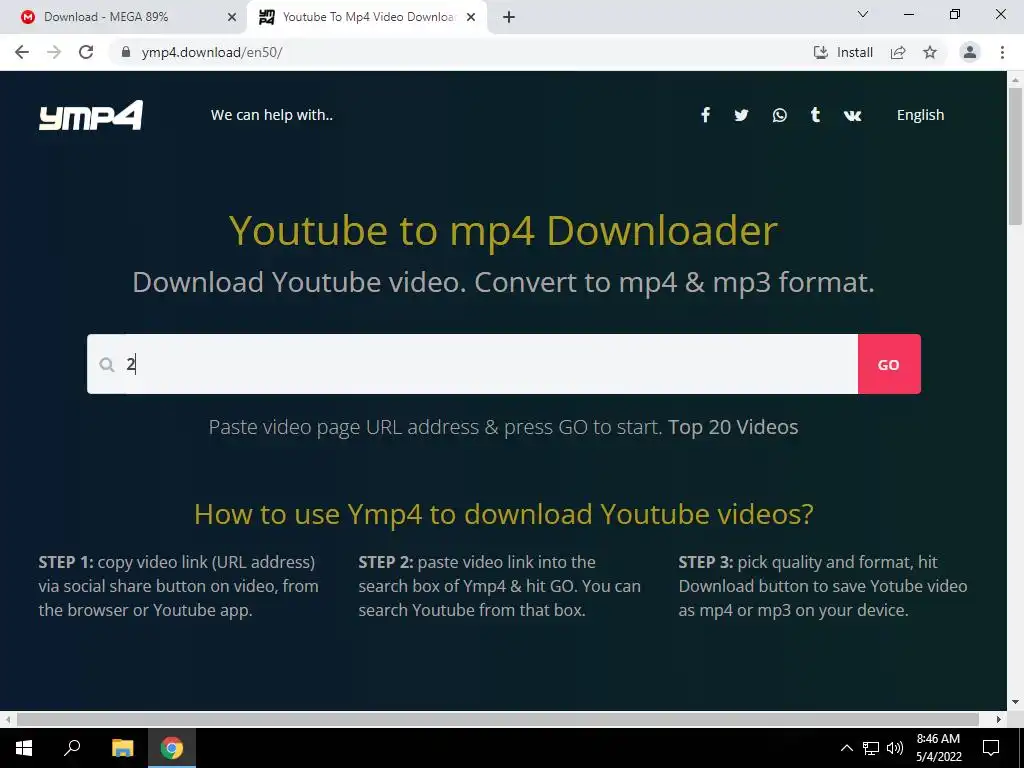Open a new browser tab
This screenshot has width=1024, height=768.
tap(509, 17)
